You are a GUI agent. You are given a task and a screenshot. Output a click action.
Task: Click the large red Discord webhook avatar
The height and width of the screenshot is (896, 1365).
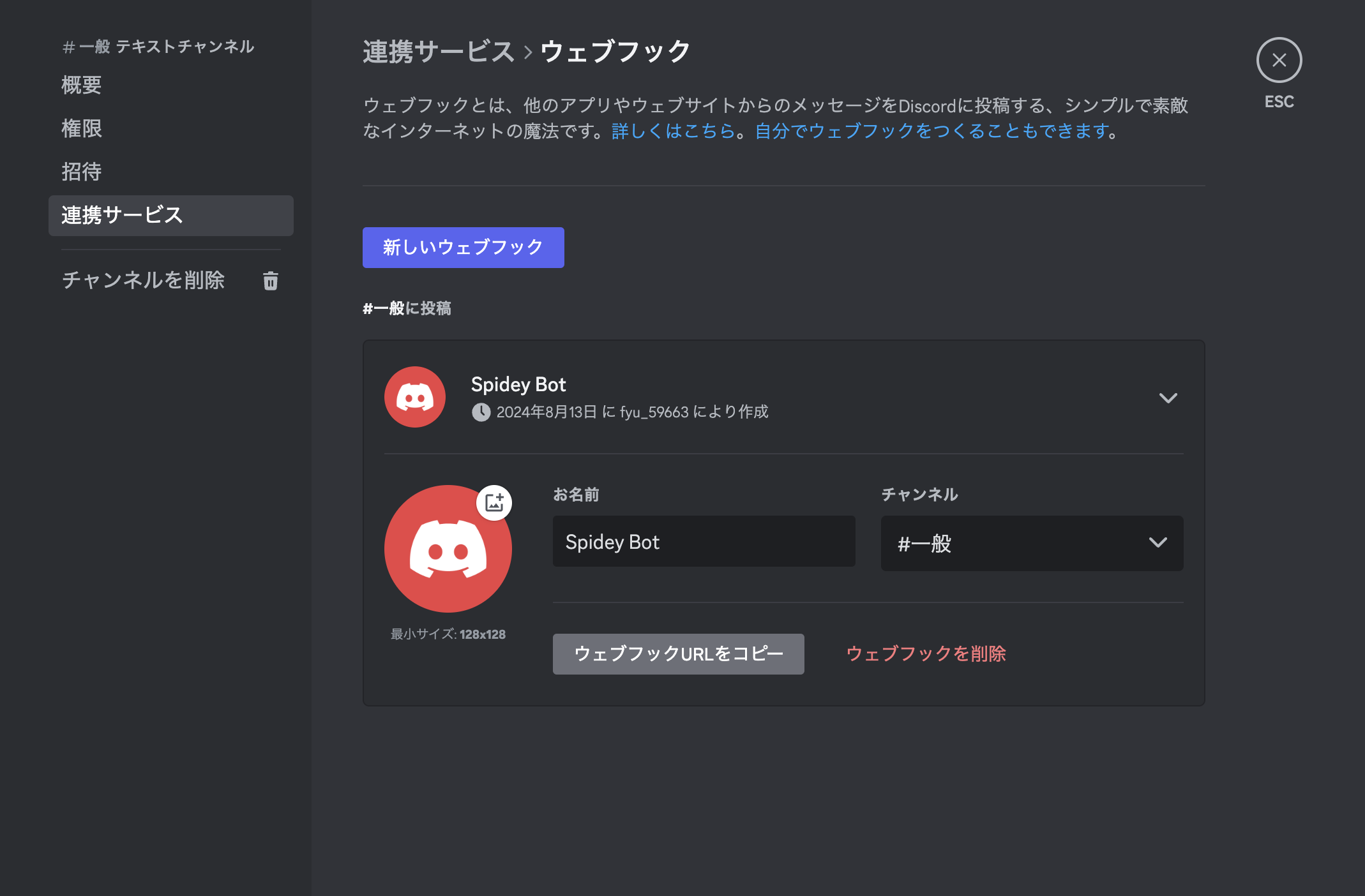pos(448,550)
